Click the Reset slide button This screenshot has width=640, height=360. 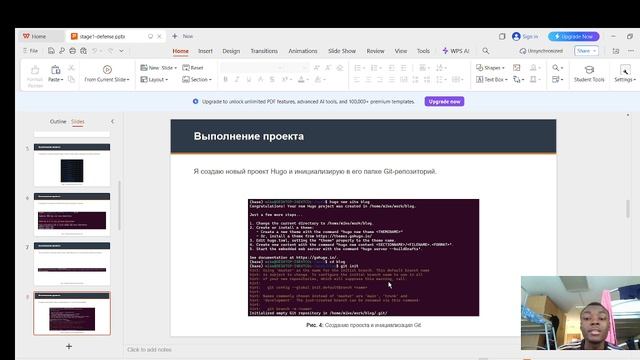tap(193, 68)
